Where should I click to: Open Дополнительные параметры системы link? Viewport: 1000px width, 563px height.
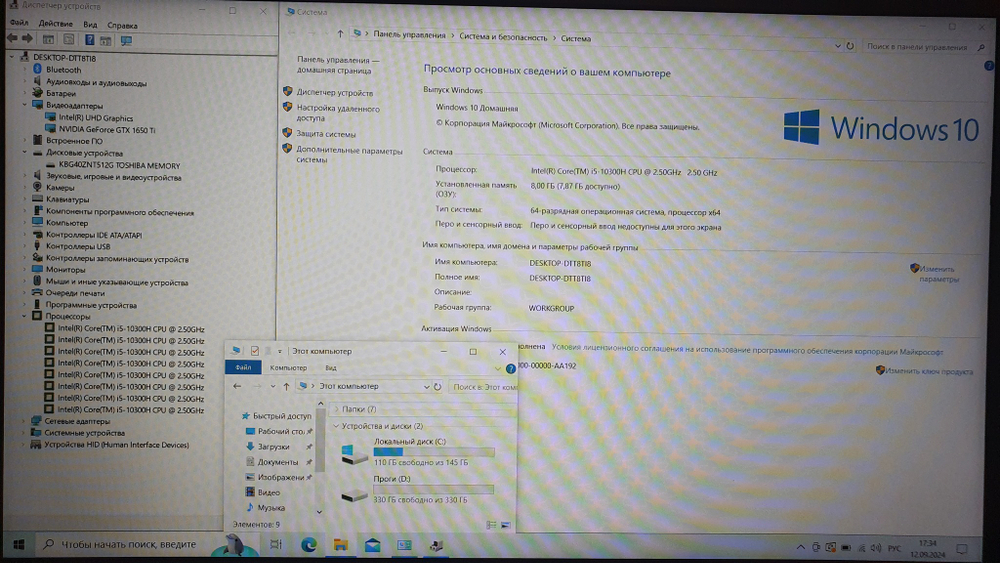tap(349, 155)
